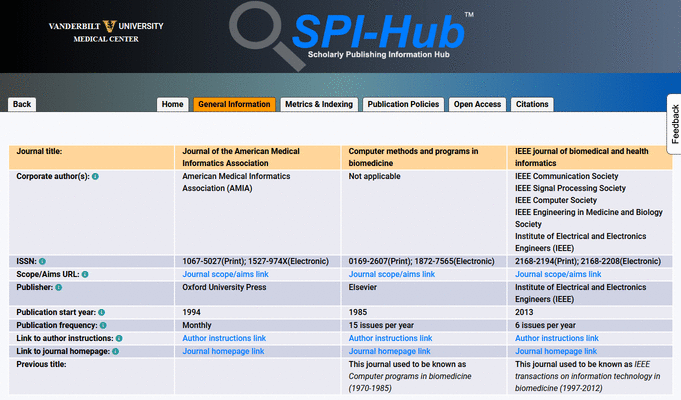Click ISSN value 0169-2607(Print)

point(379,261)
